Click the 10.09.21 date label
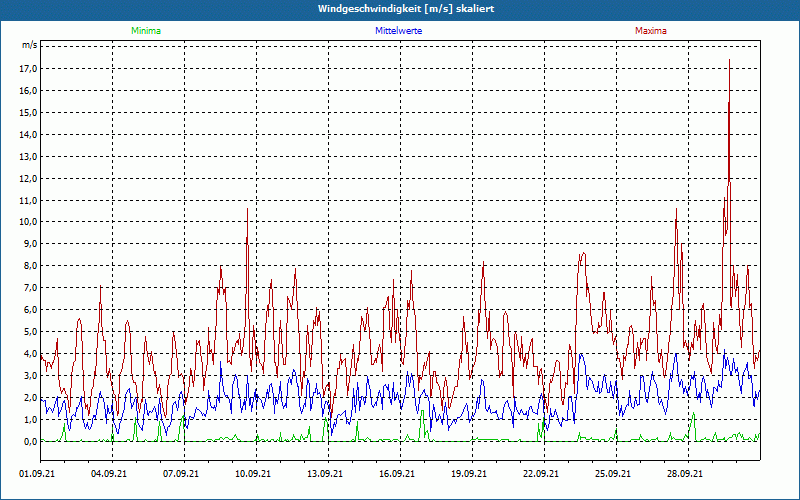Screen dimensions: 800x500 click(x=253, y=473)
